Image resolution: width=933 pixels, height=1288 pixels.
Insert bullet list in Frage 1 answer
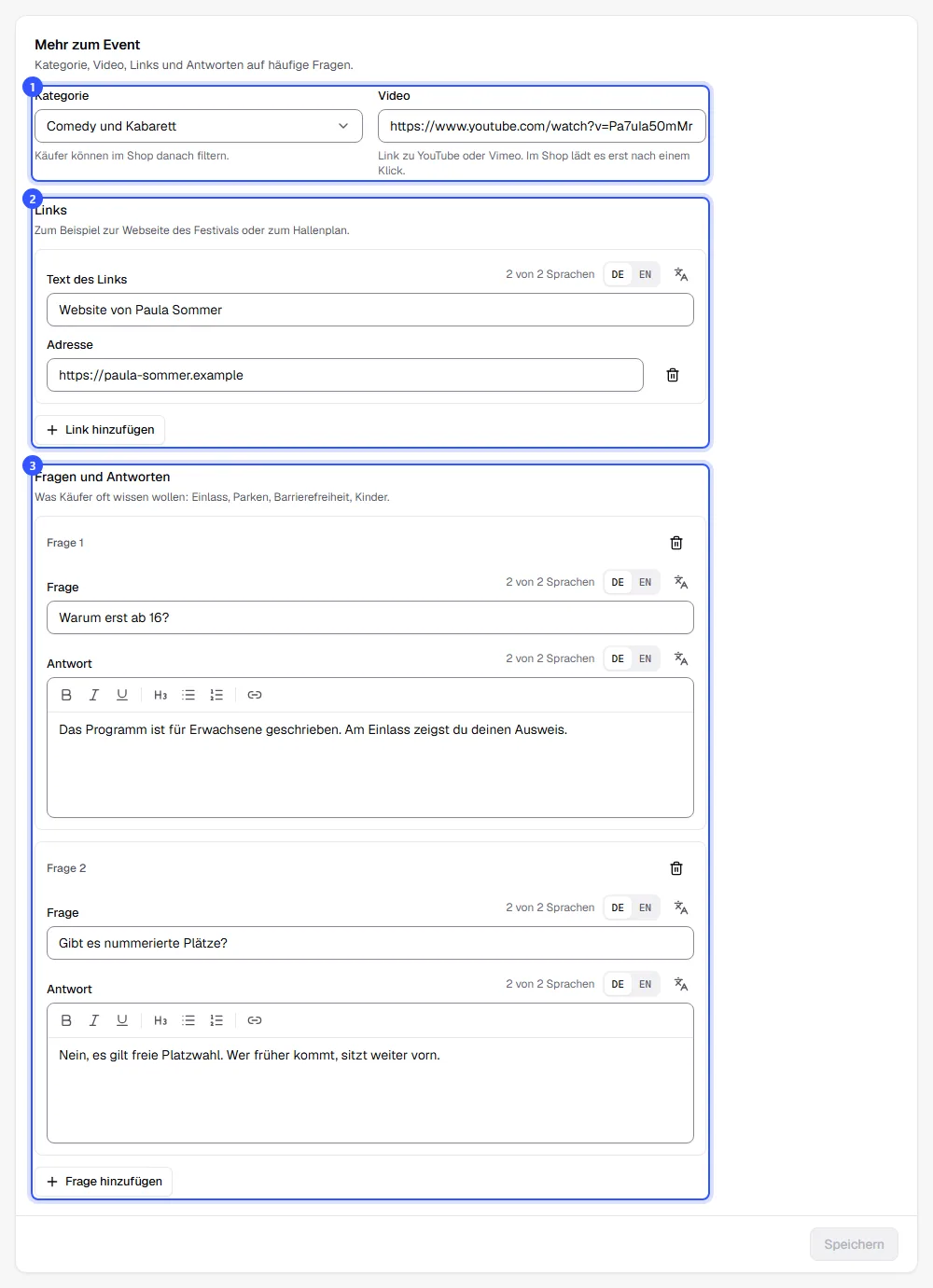[x=188, y=695]
